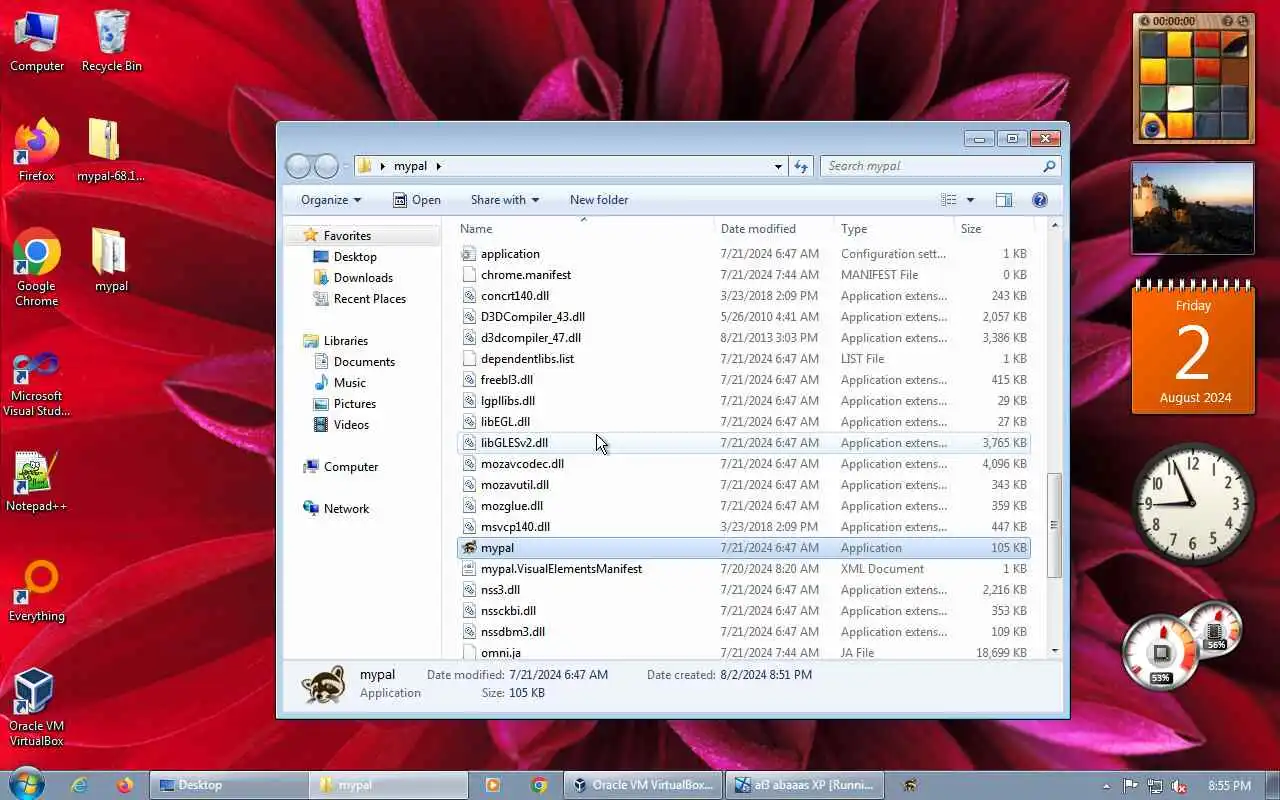This screenshot has width=1280, height=800.
Task: Open the Computer desktop icon
Action: 37,40
